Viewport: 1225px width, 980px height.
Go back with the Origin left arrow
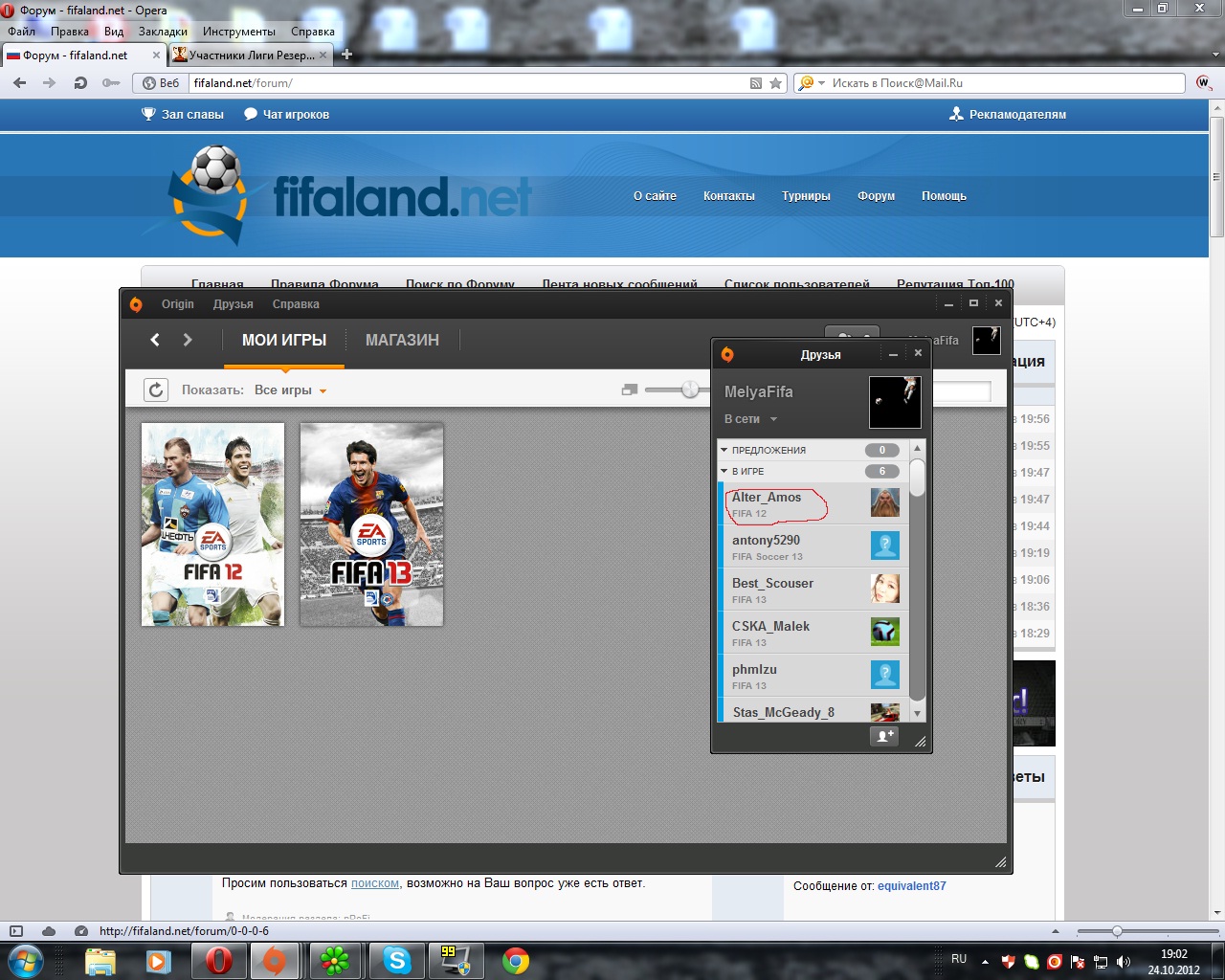[155, 340]
